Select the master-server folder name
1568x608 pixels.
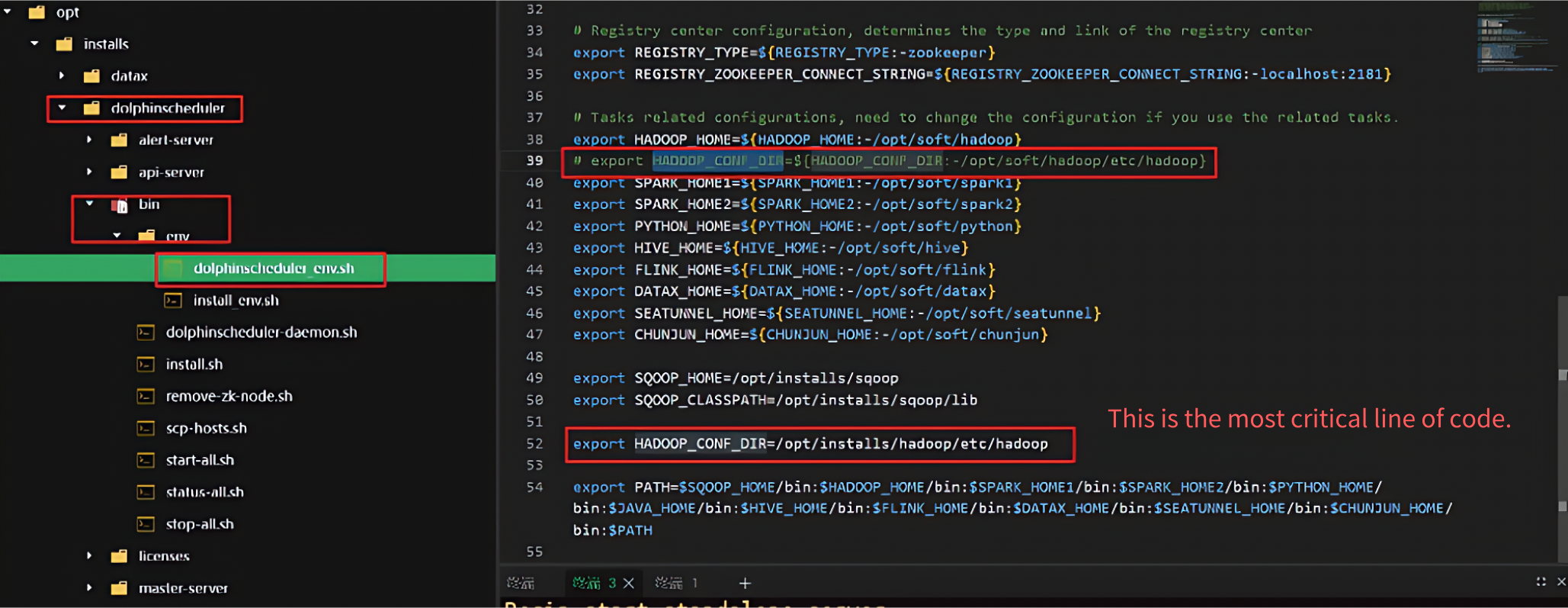click(183, 588)
